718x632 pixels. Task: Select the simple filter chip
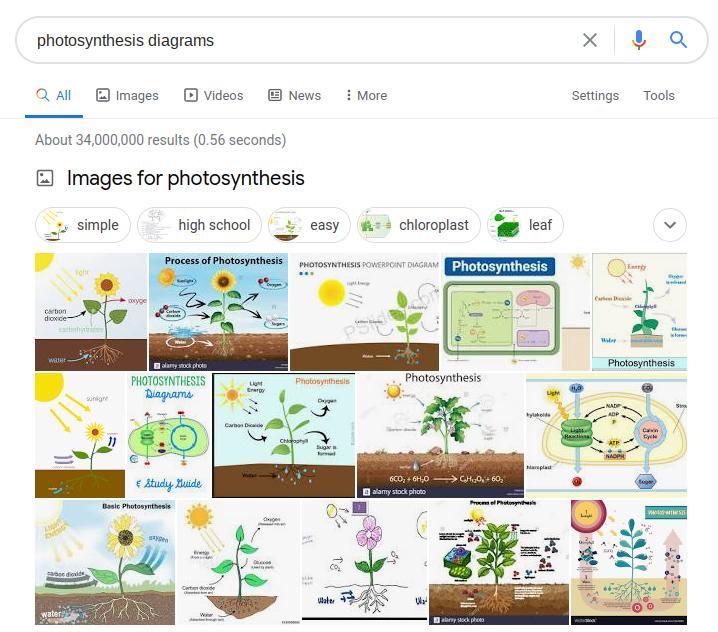pos(83,225)
